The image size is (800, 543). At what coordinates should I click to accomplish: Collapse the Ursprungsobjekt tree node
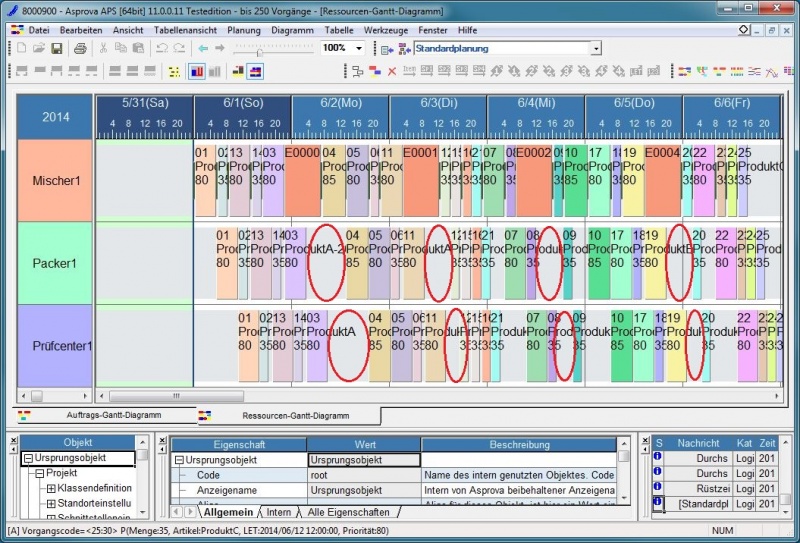28,460
